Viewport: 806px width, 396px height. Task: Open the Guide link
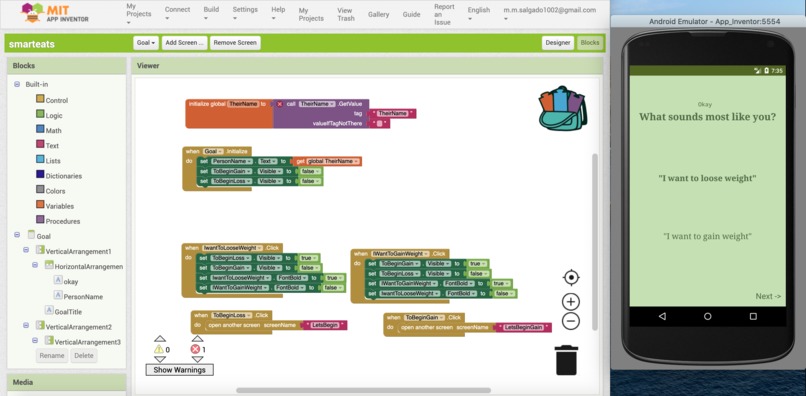point(411,14)
